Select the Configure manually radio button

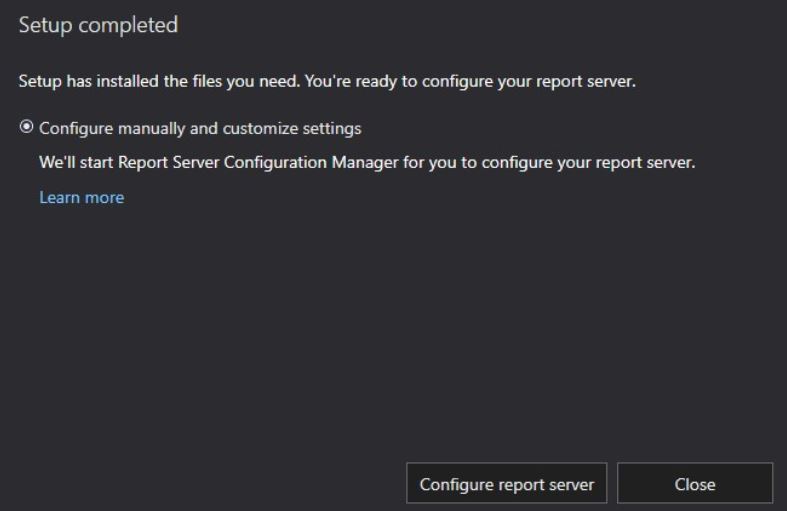26,127
